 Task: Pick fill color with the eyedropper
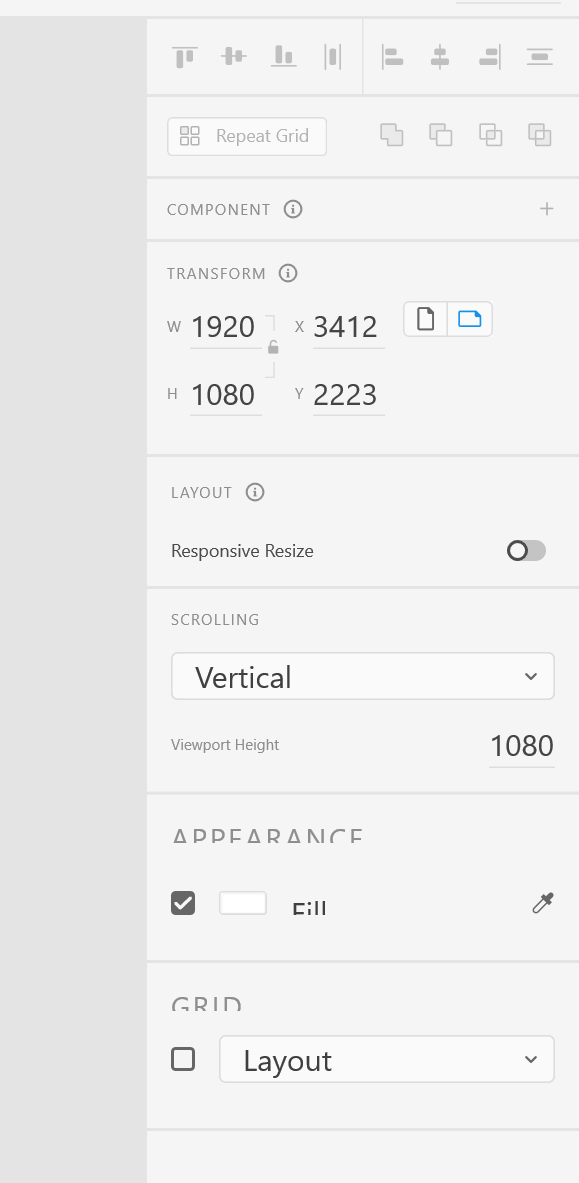[542, 902]
